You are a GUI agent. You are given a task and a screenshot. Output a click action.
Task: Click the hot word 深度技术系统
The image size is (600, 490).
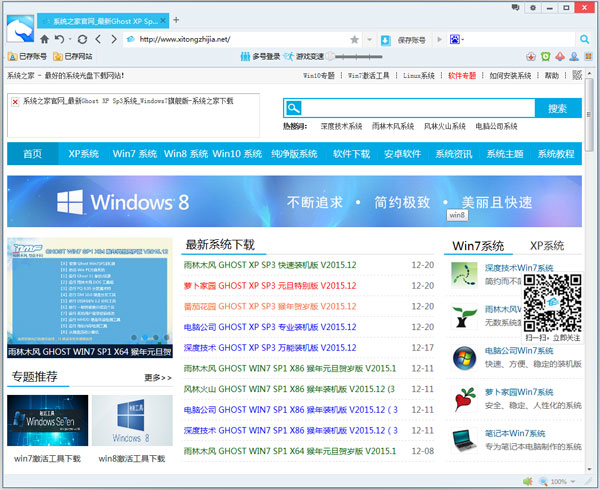(x=341, y=126)
